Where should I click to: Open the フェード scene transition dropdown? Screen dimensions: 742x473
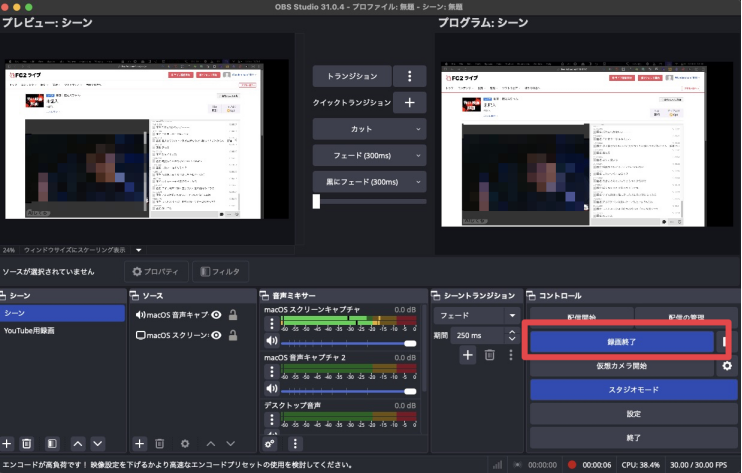[475, 314]
